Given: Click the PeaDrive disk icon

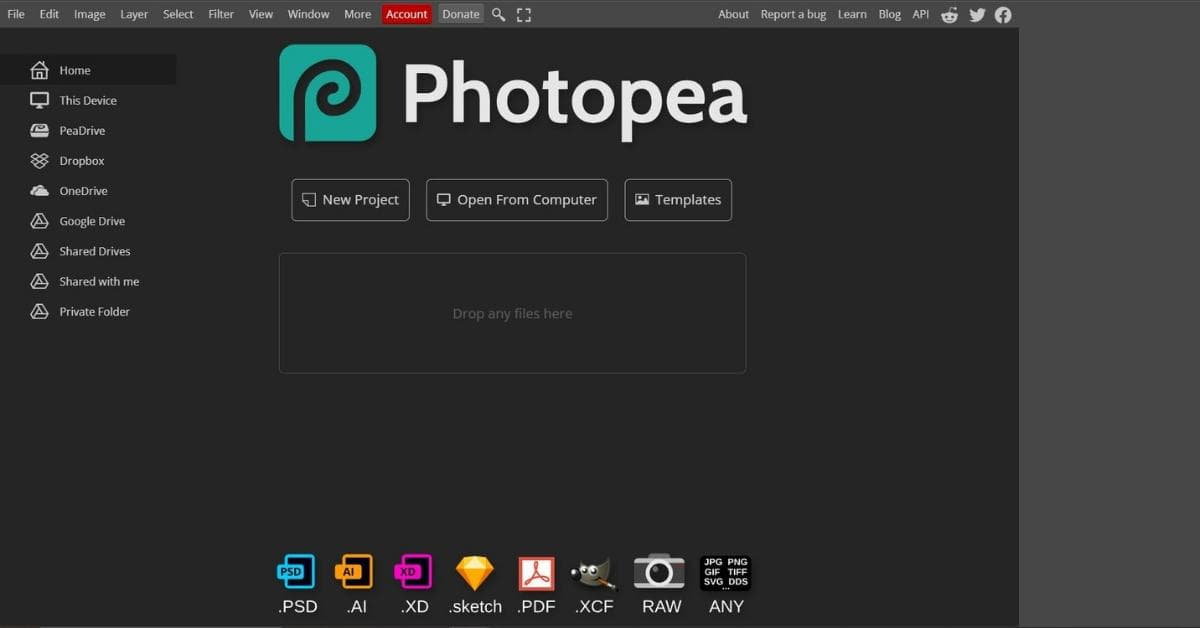Looking at the screenshot, I should (39, 130).
